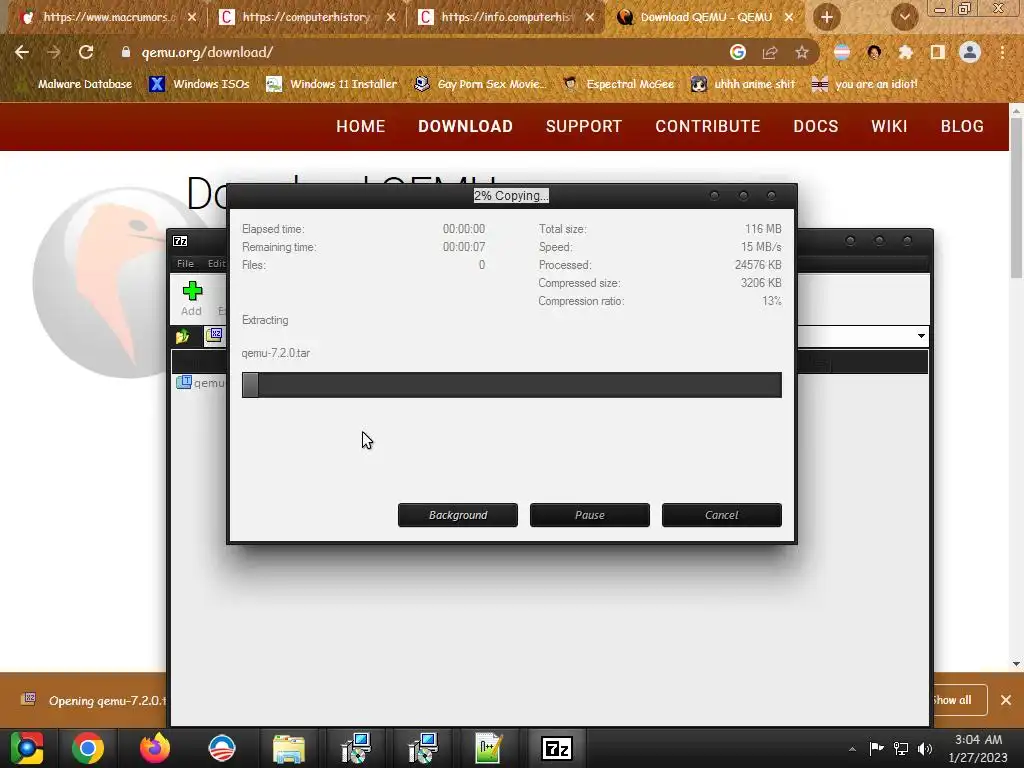Open BLOG page link
1024x768 pixels.
[x=962, y=126]
